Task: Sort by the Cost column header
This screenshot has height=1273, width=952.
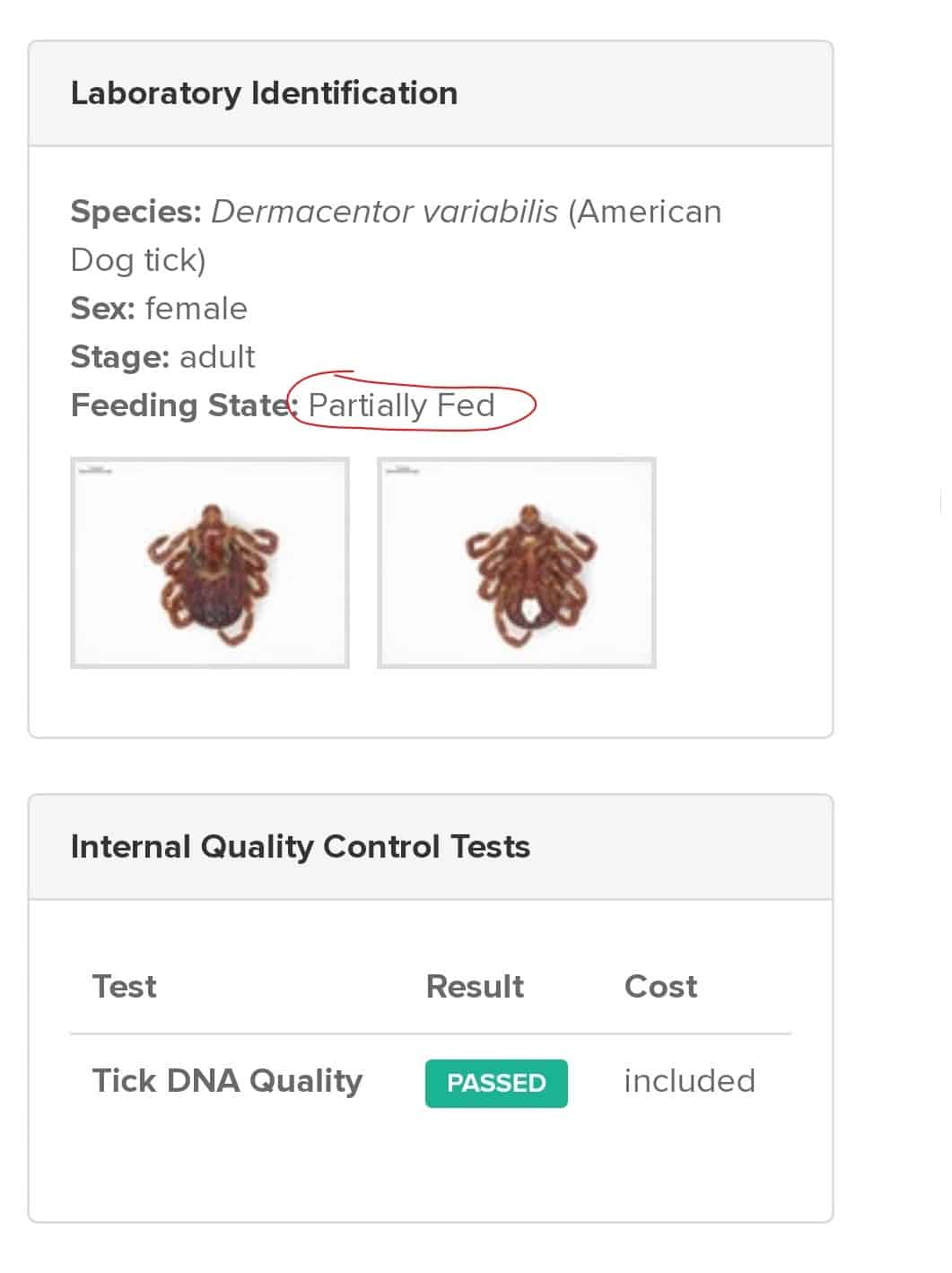Action: (660, 986)
